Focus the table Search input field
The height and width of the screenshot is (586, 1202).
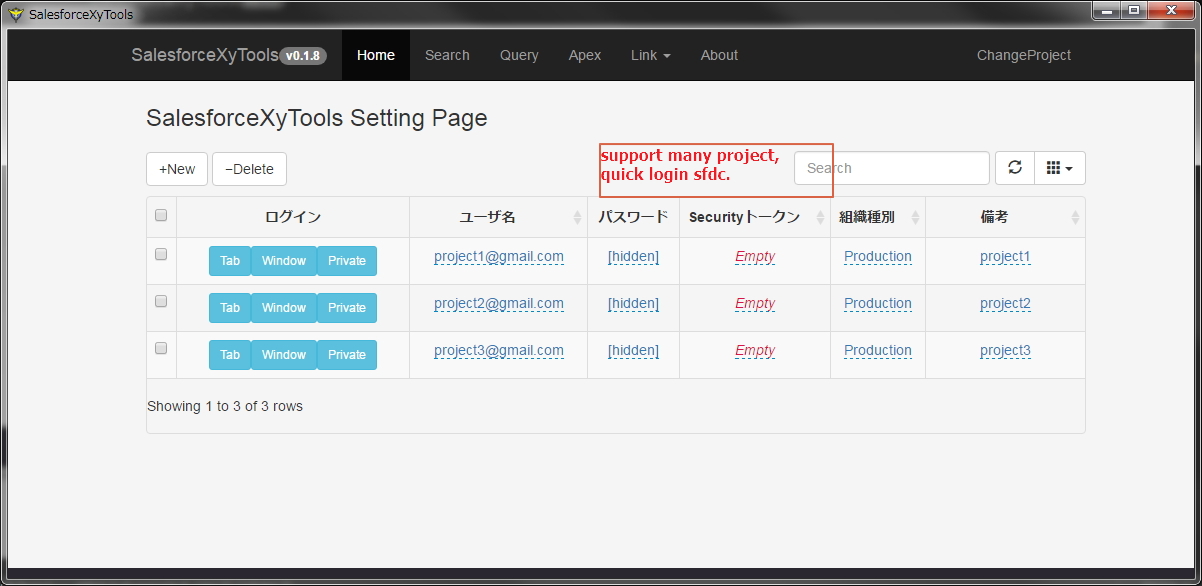892,168
